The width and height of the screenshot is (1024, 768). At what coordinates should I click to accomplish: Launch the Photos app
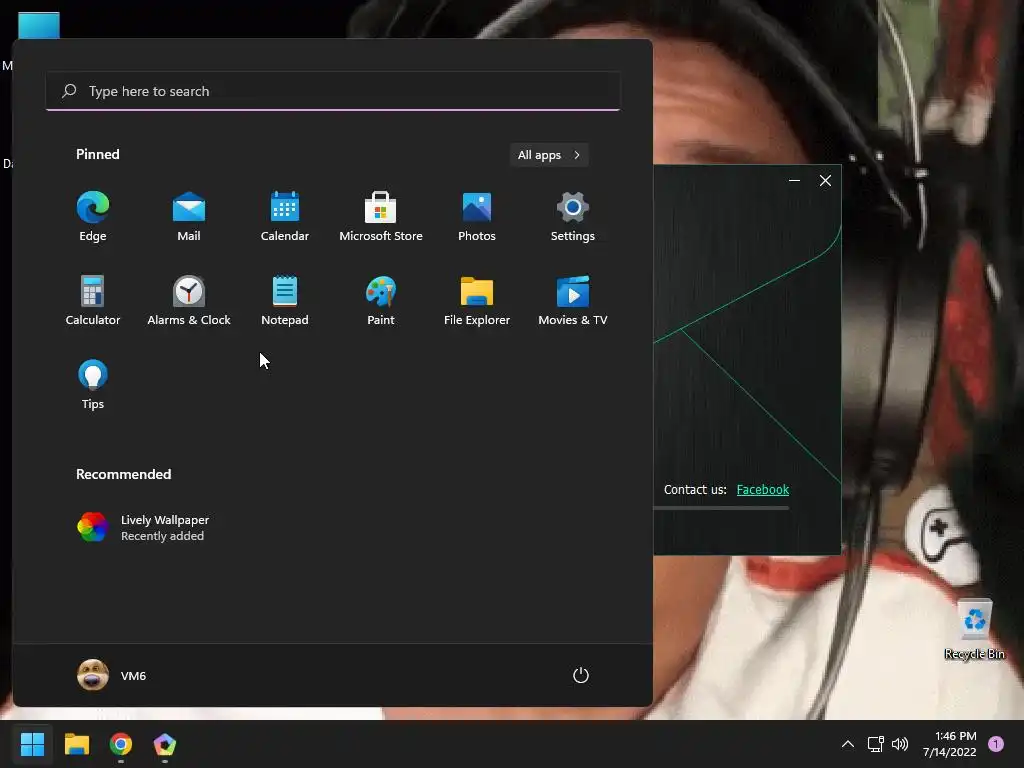(x=477, y=217)
